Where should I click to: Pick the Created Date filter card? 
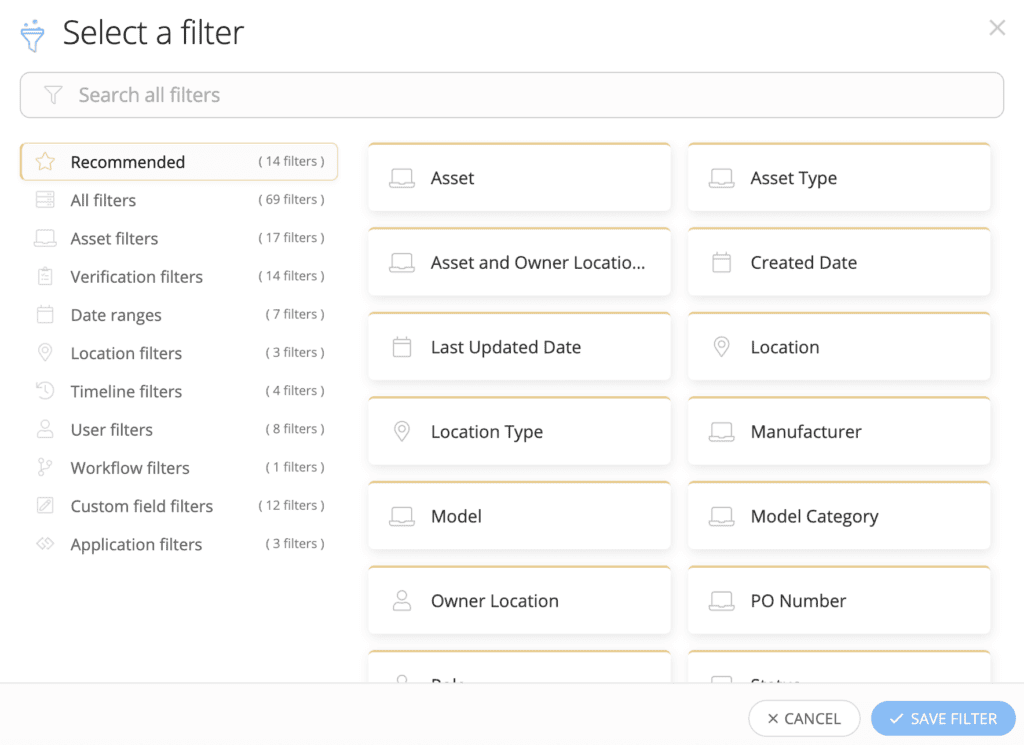[839, 262]
